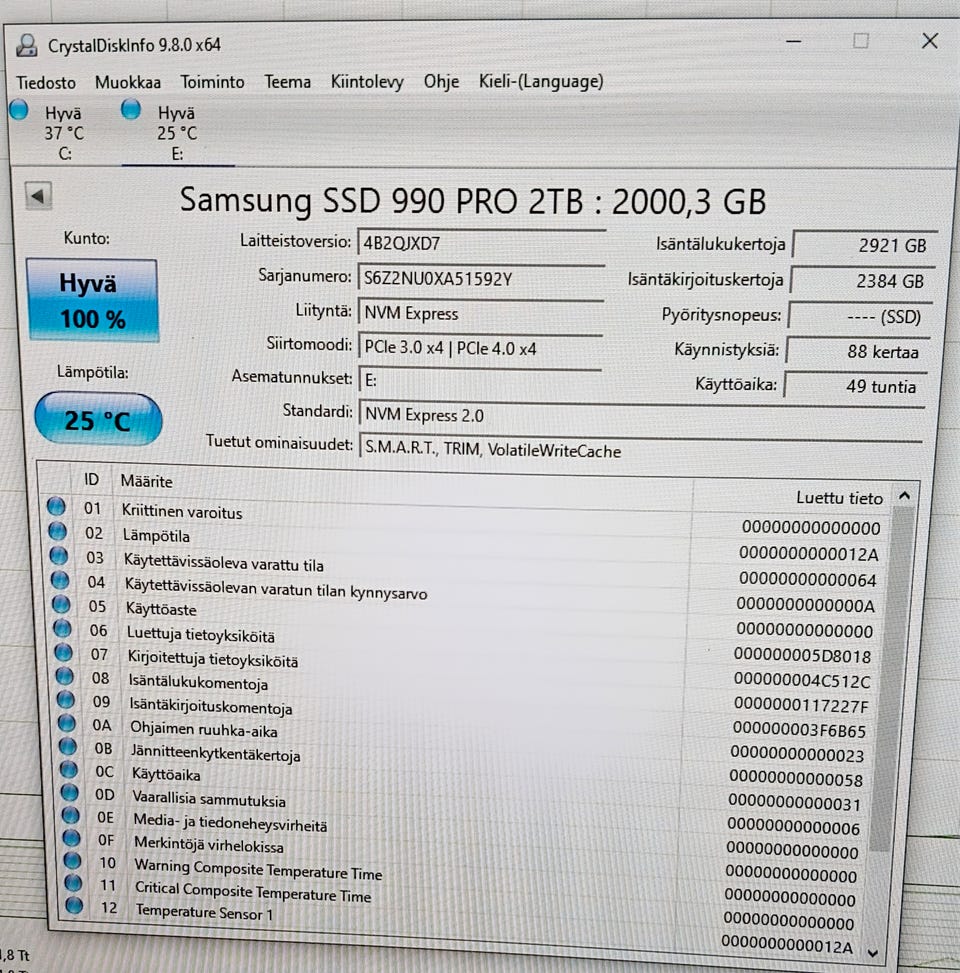Image resolution: width=960 pixels, height=973 pixels.
Task: Click the scroll up arrow of attribute list
Action: click(904, 496)
